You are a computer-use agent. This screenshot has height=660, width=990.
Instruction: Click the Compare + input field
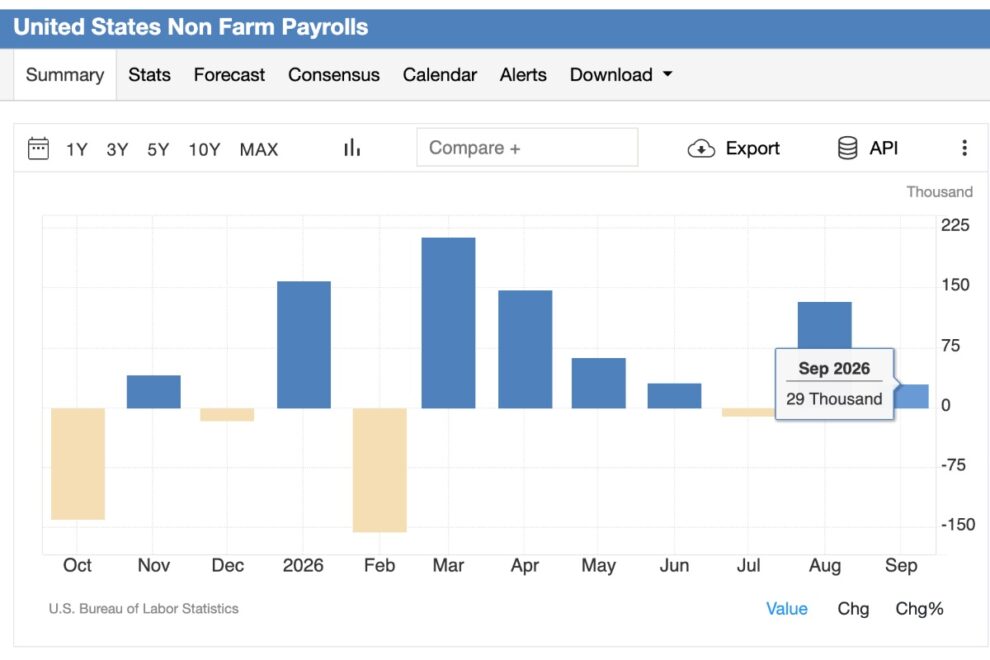pyautogui.click(x=527, y=148)
